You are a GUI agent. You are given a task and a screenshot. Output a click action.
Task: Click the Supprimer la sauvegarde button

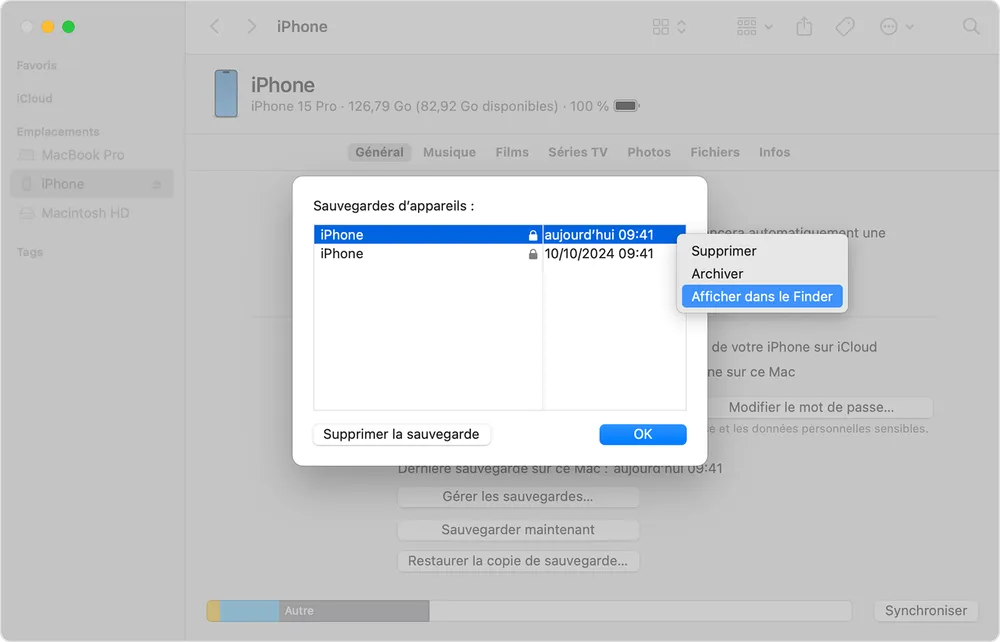(x=401, y=434)
